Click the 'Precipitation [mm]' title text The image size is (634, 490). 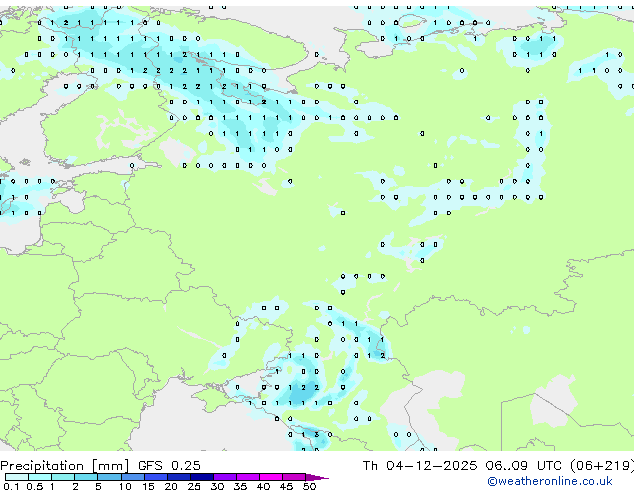(65, 466)
